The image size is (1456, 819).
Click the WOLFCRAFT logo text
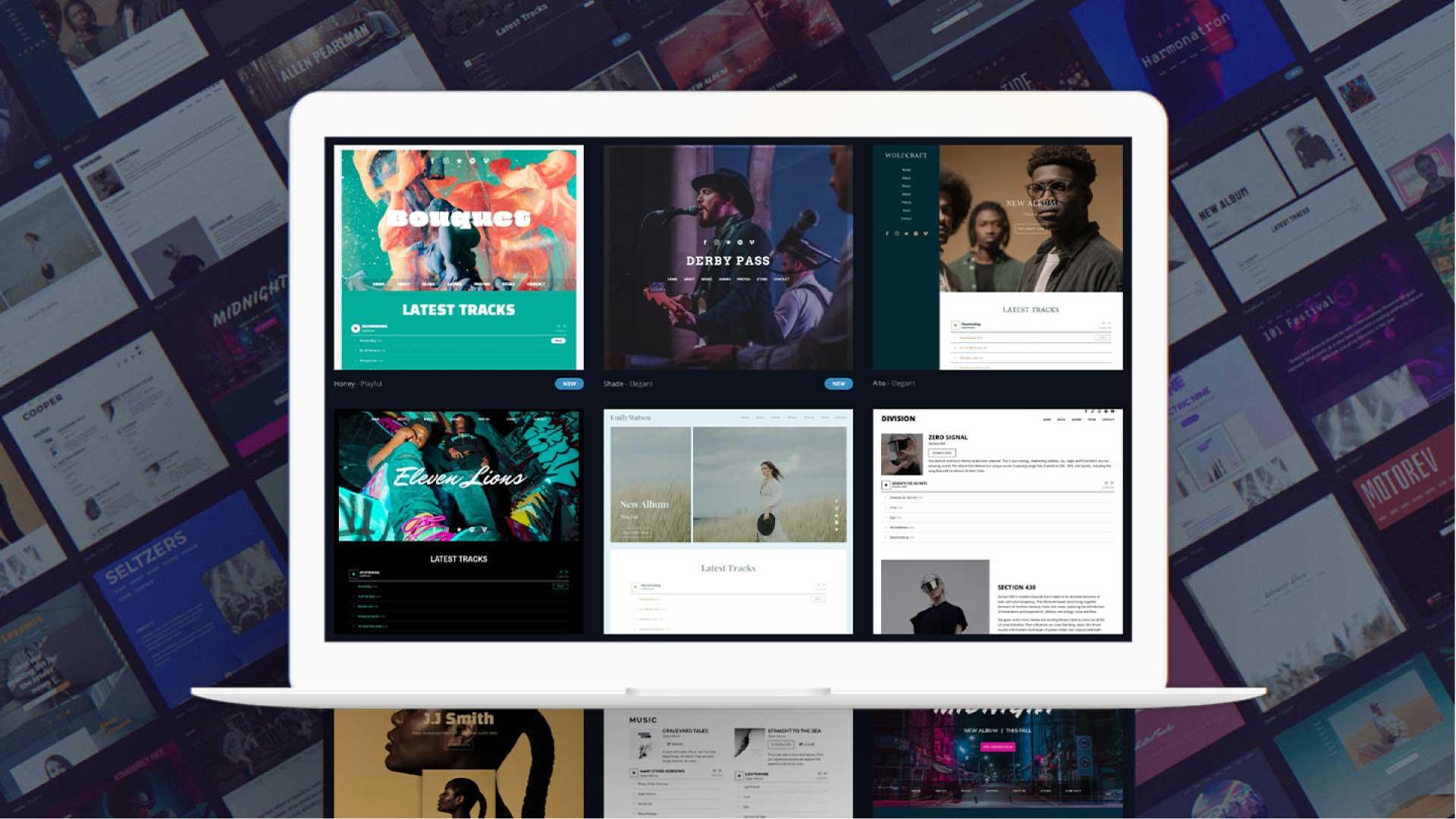point(905,155)
